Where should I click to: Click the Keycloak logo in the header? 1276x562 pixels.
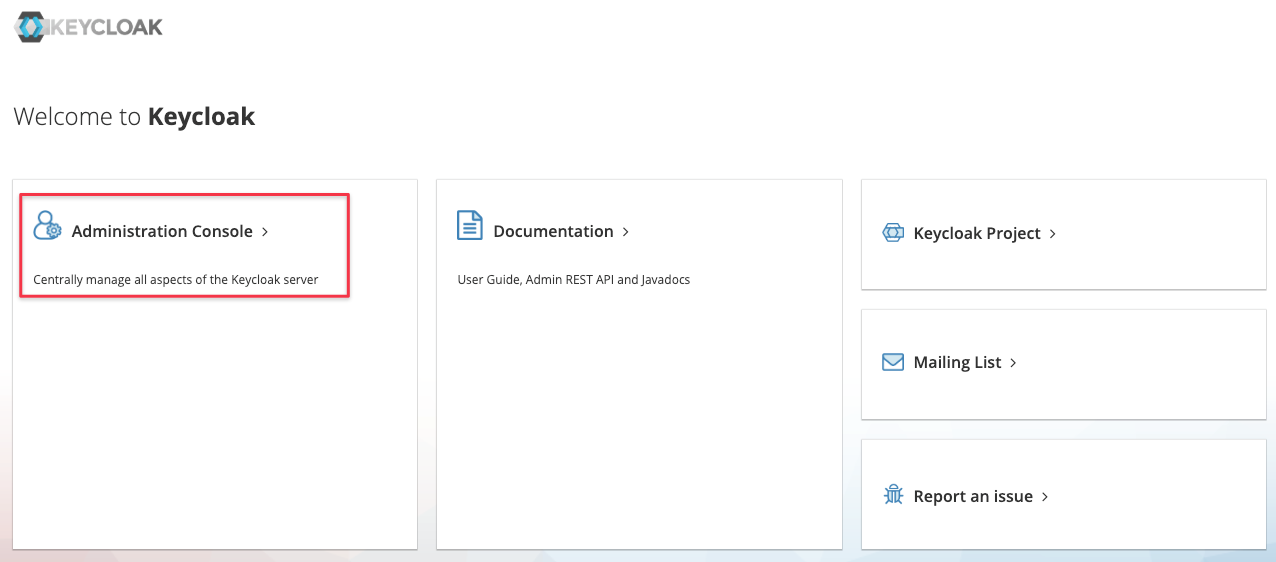88,27
